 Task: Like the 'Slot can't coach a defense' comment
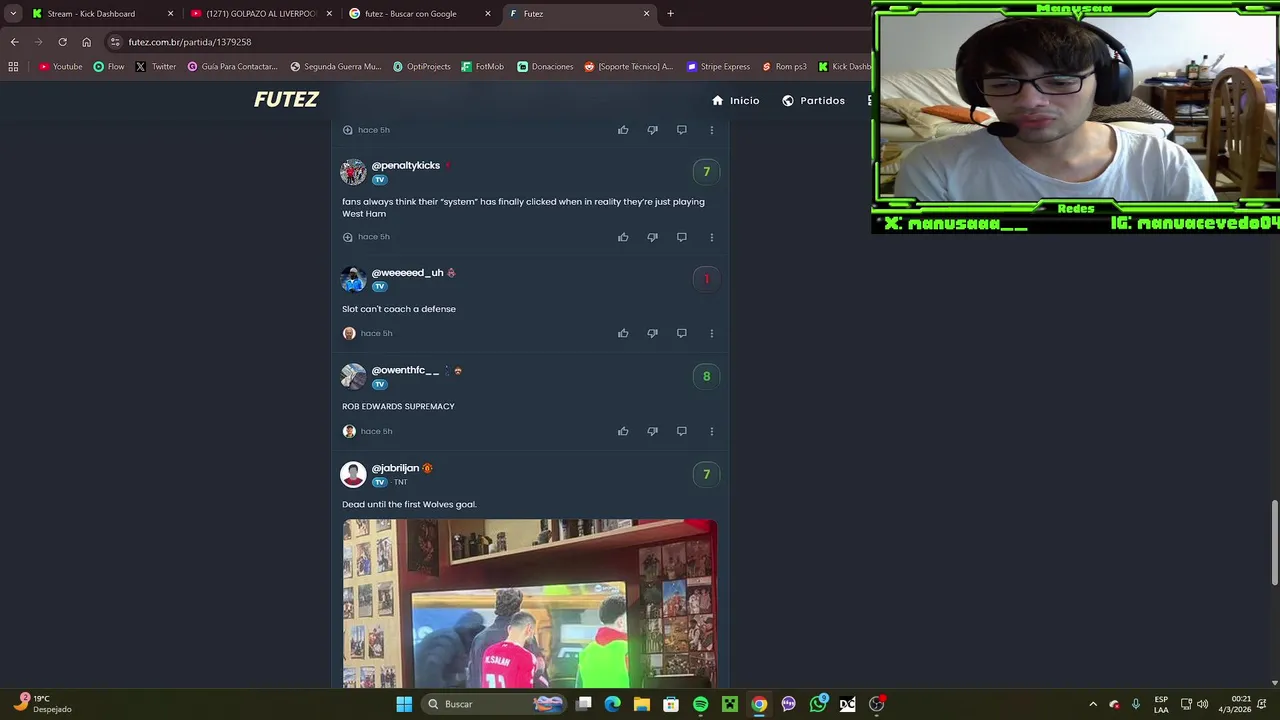click(x=623, y=333)
